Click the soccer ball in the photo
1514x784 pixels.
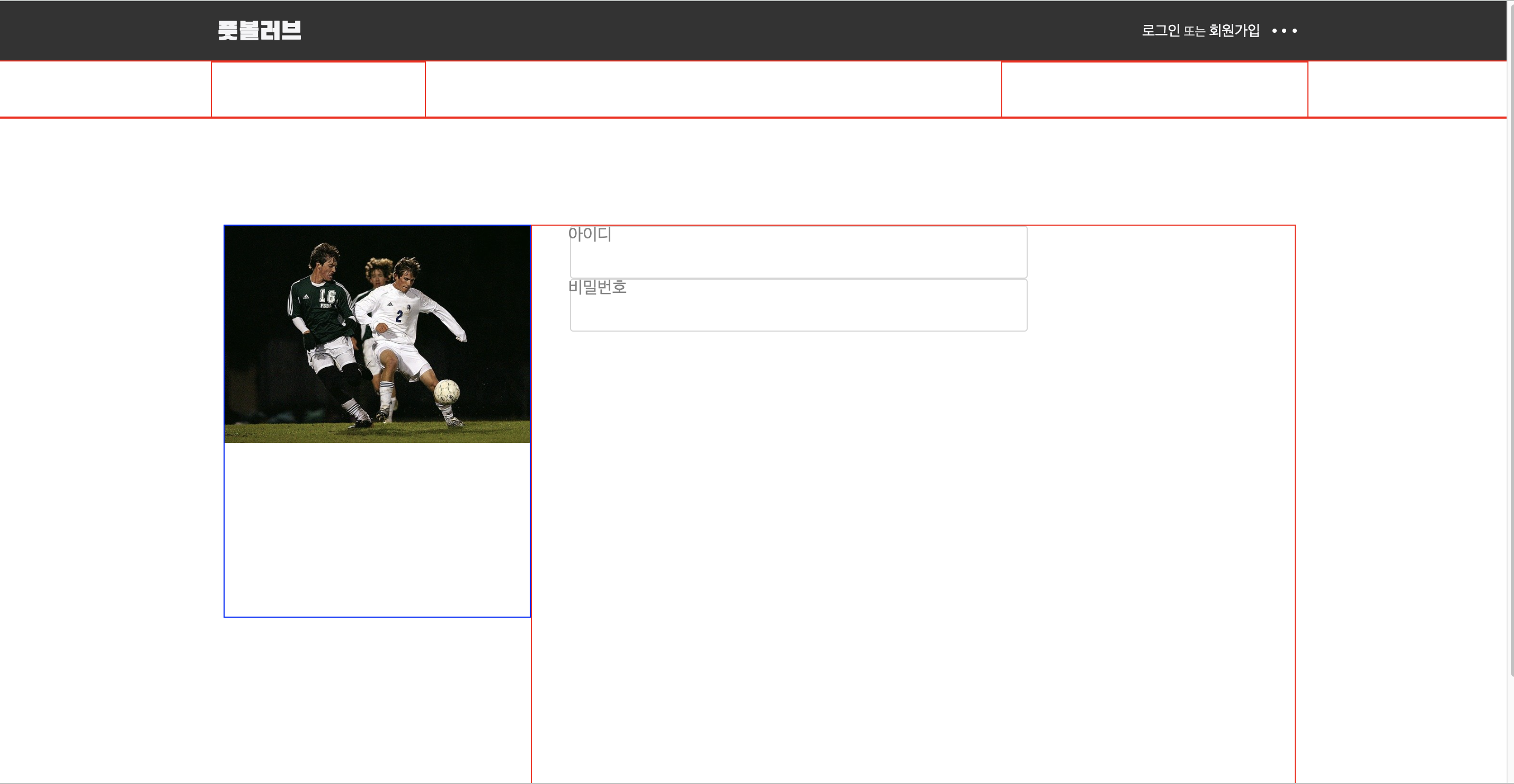pos(447,391)
